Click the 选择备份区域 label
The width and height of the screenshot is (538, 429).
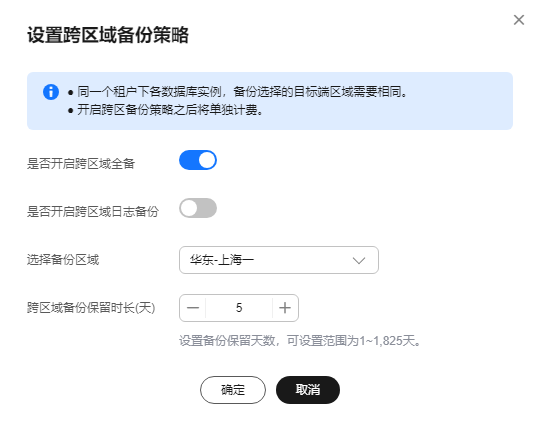coord(63,260)
